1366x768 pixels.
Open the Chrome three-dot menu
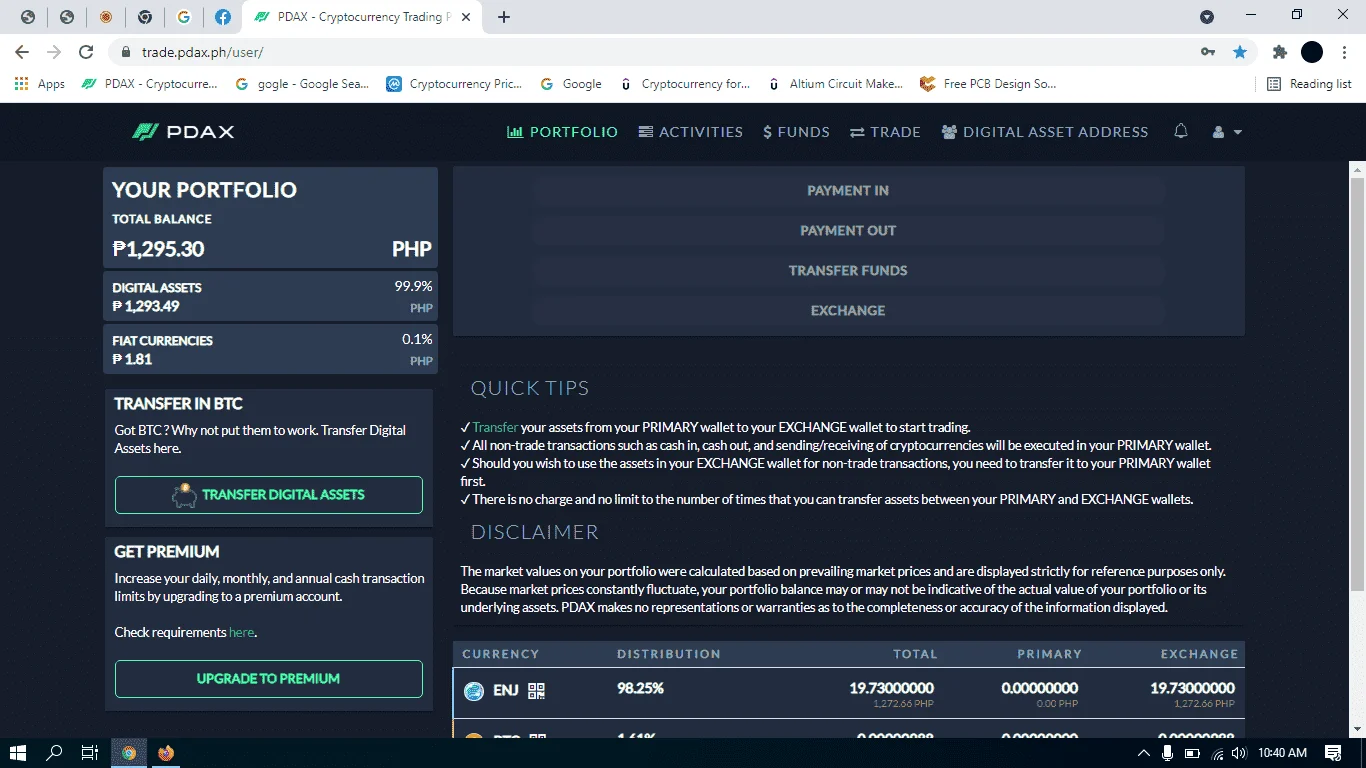[1344, 52]
